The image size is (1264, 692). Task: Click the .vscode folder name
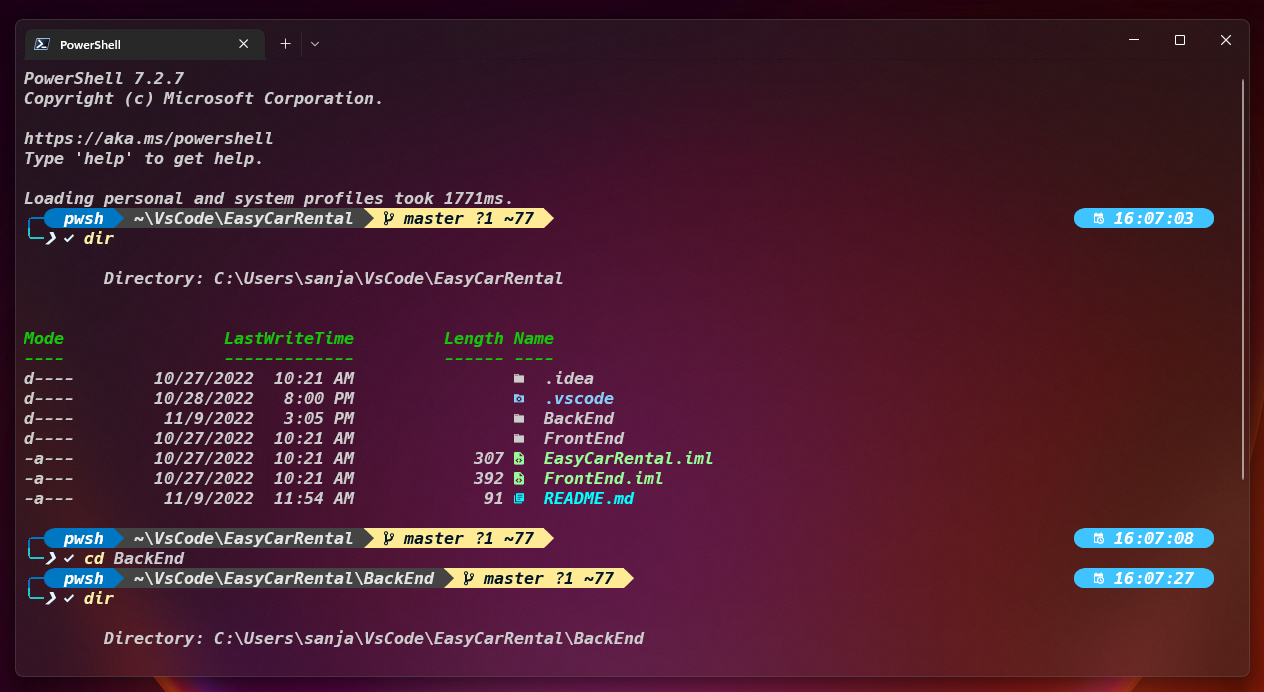pyautogui.click(x=579, y=398)
